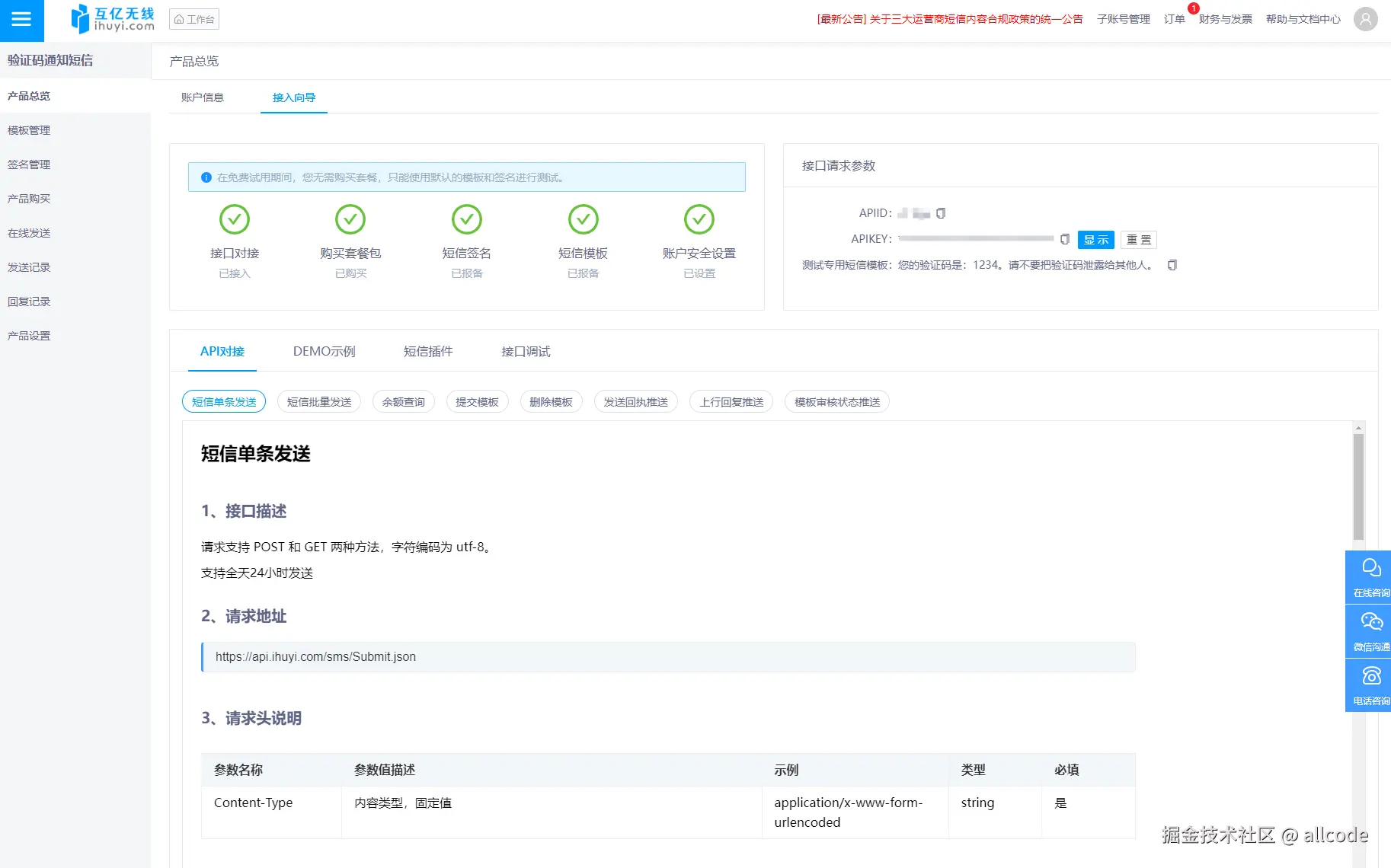Select the 接口调试 tab
1391x868 pixels.
(x=526, y=351)
